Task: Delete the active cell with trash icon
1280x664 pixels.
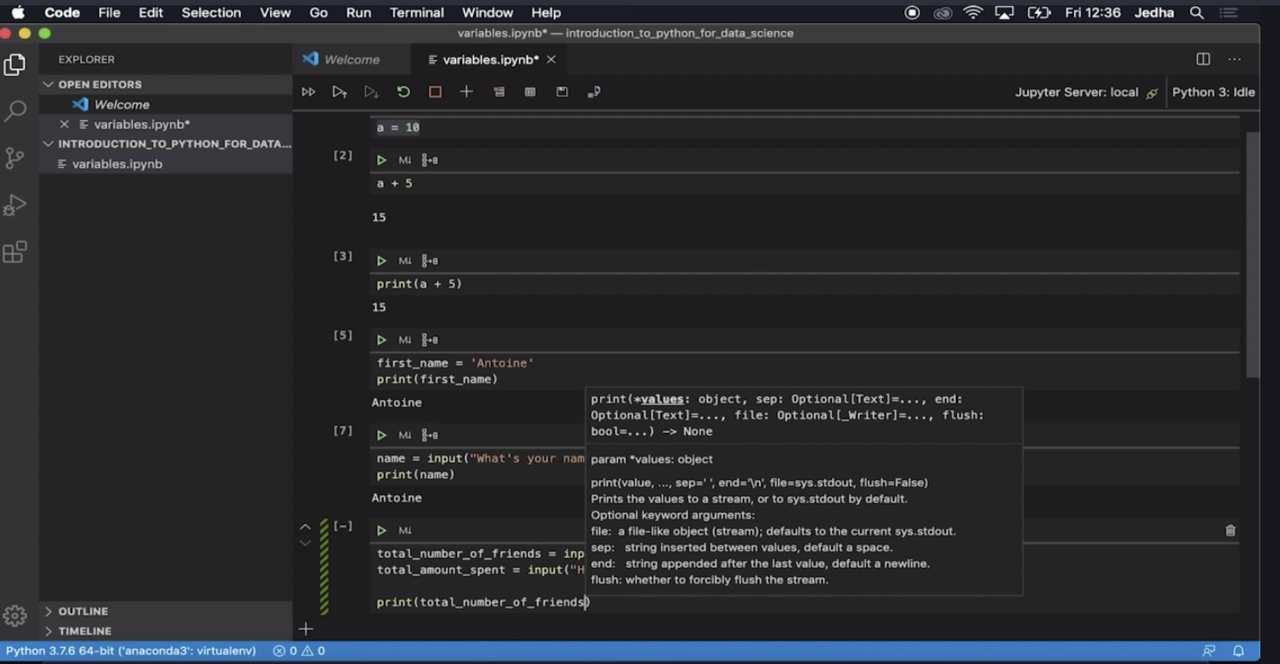Action: (x=1230, y=531)
